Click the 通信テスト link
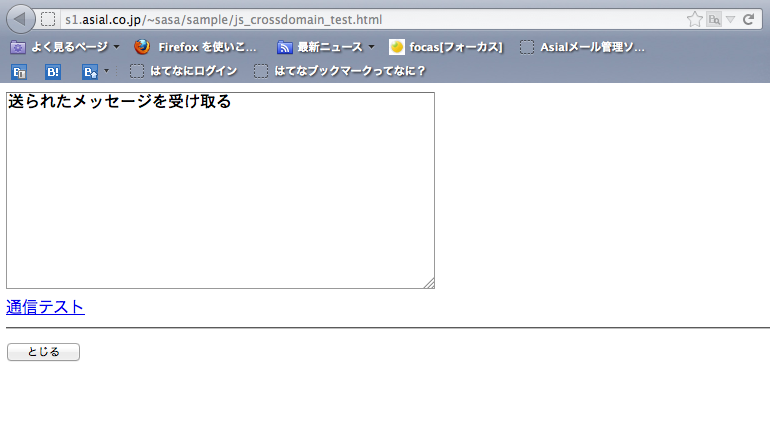The height and width of the screenshot is (445, 770). [45, 307]
